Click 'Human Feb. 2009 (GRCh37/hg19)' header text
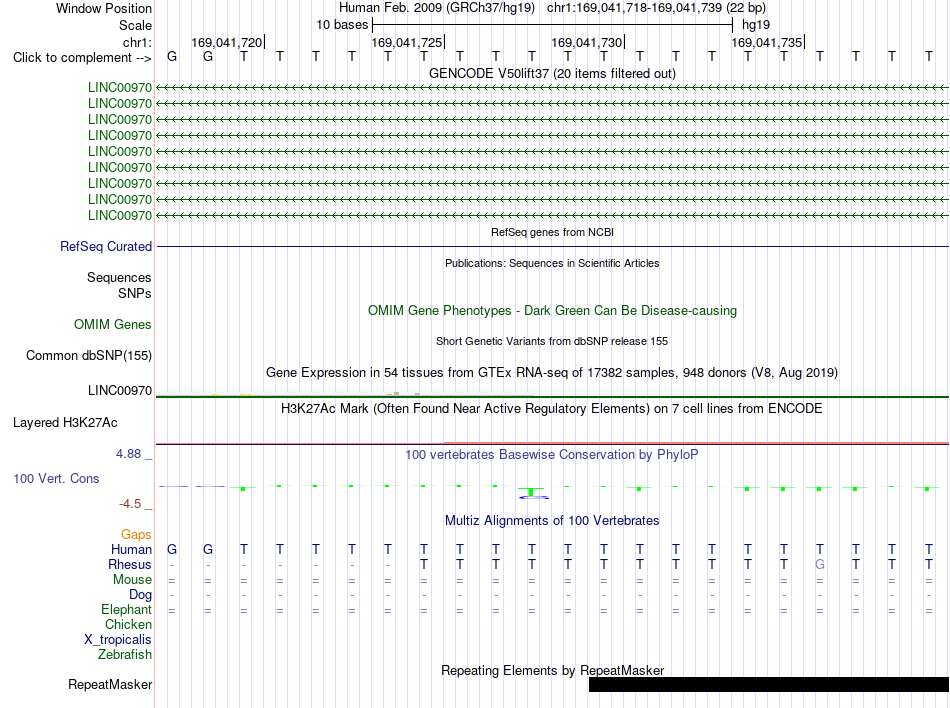Viewport: 950px width, 708px height. [x=437, y=8]
